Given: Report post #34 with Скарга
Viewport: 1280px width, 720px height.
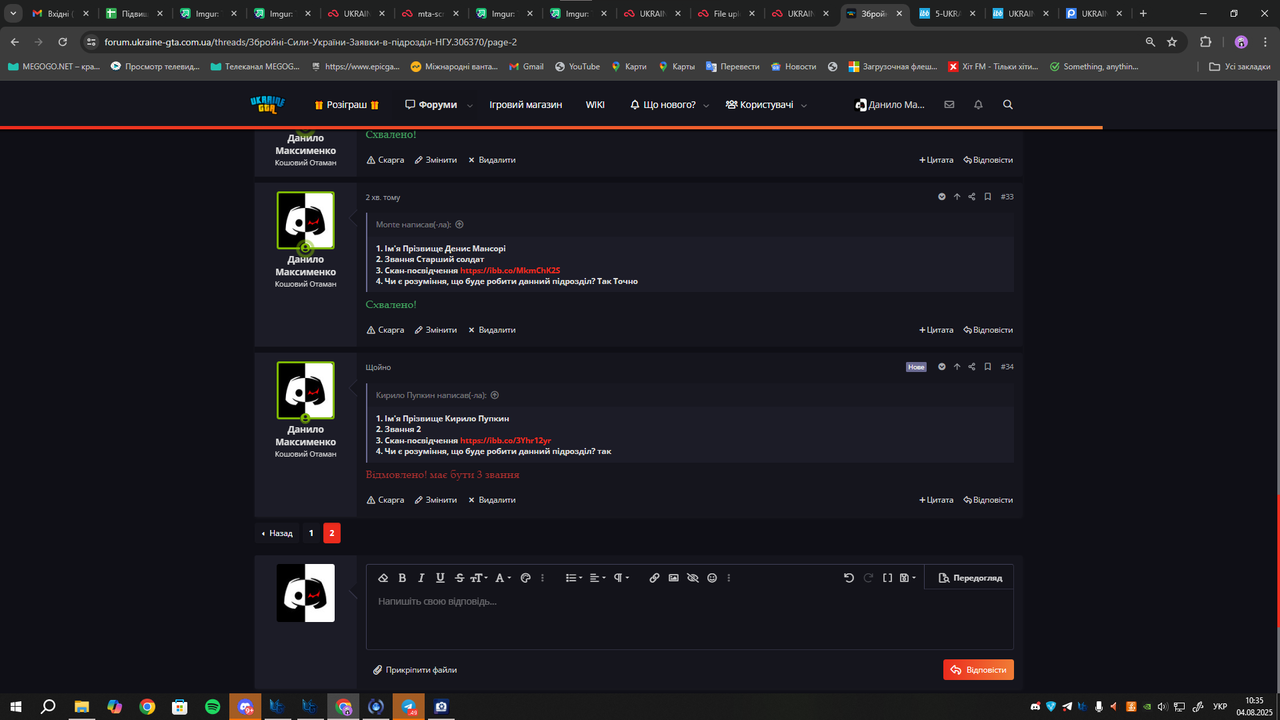Looking at the screenshot, I should [x=386, y=500].
